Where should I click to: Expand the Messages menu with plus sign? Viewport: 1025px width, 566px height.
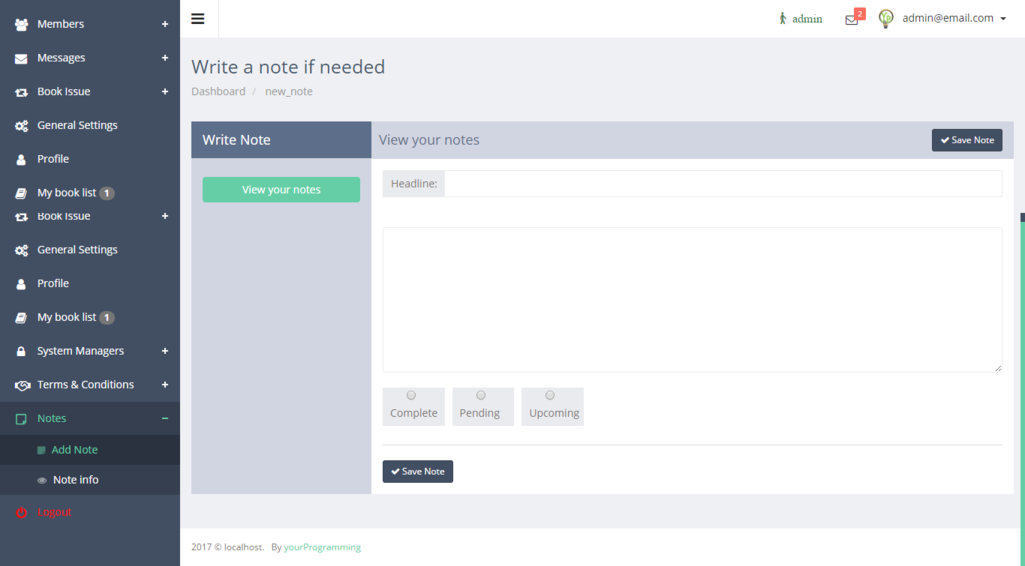click(x=165, y=58)
